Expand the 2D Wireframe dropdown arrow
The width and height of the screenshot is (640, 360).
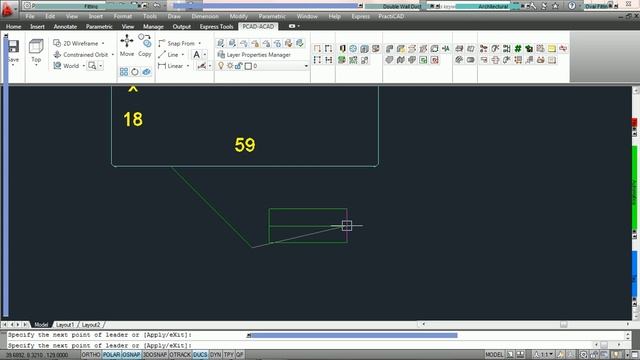[103, 43]
